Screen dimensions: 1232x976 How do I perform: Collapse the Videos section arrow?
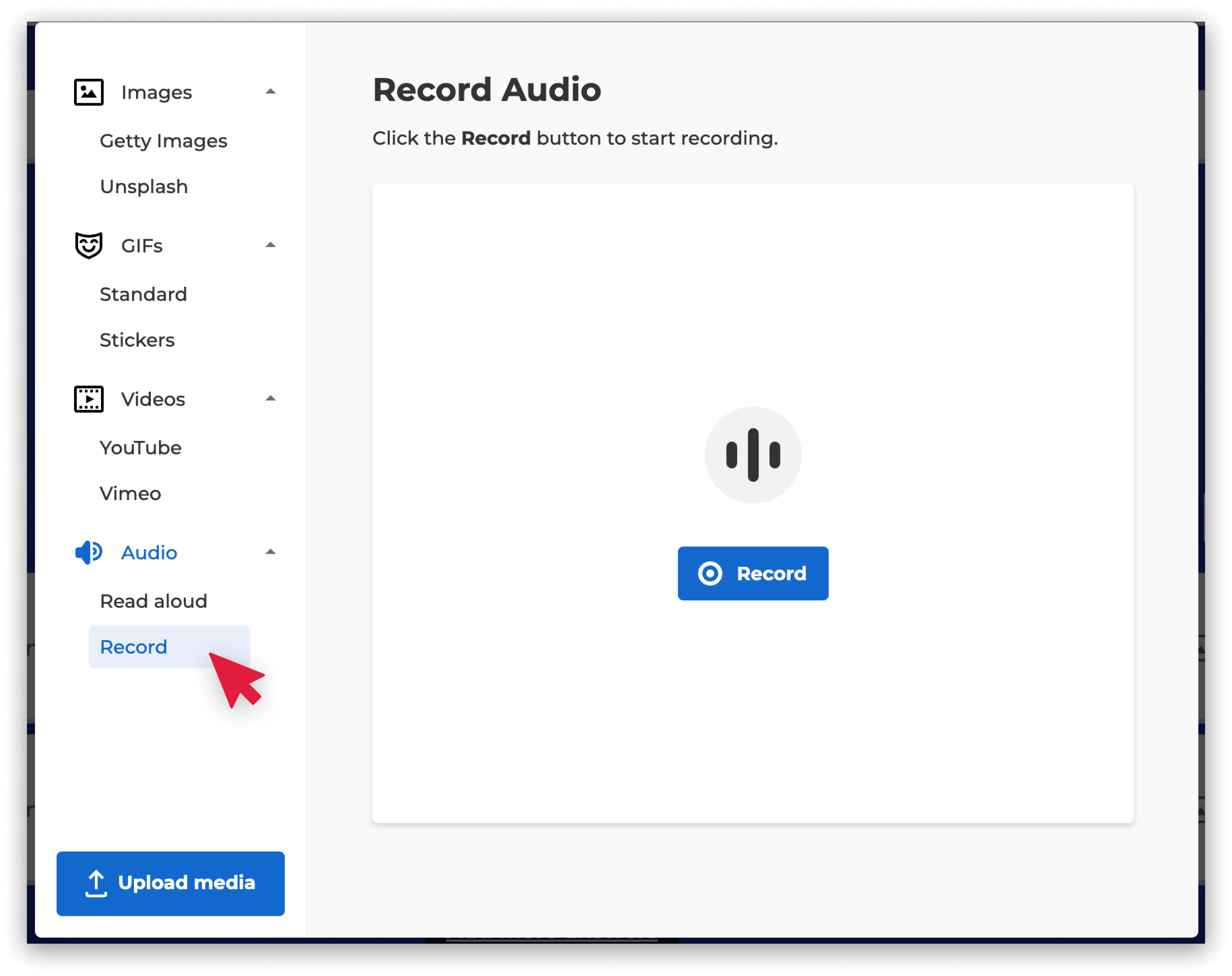270,398
